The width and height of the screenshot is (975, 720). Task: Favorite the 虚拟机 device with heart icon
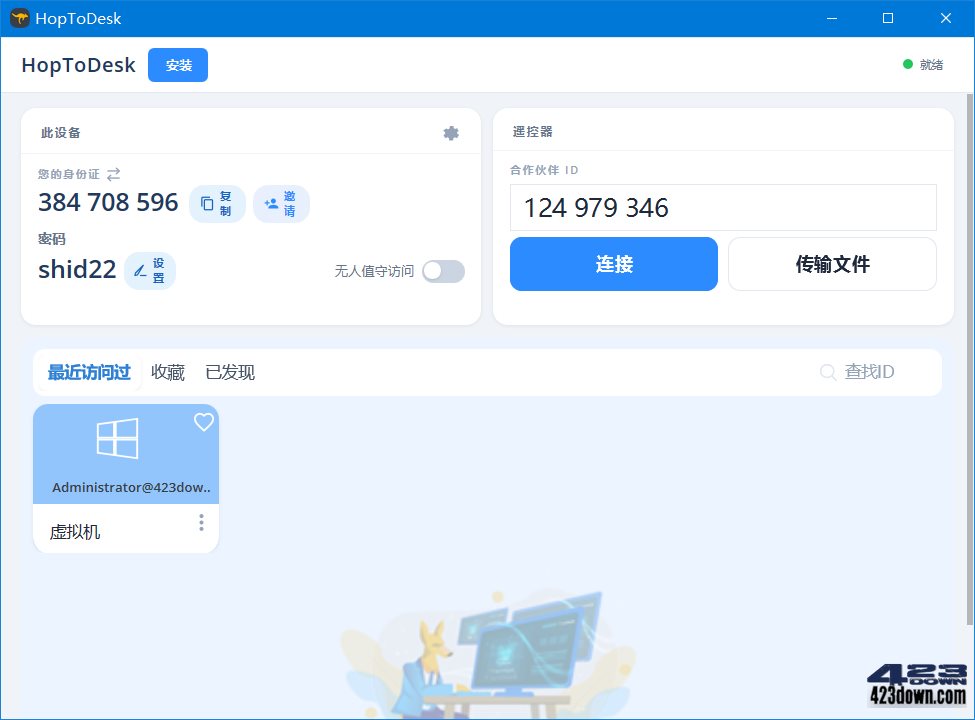(203, 422)
